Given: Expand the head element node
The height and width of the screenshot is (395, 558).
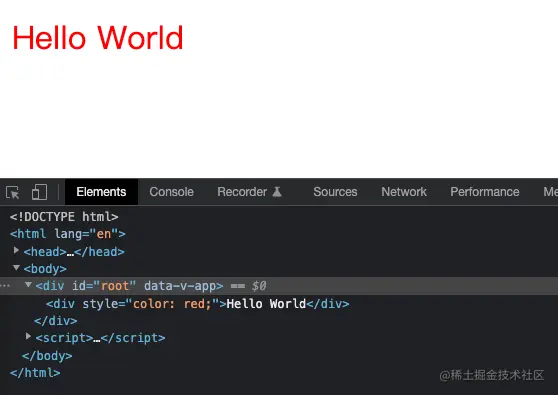Looking at the screenshot, I should pyautogui.click(x=16, y=251).
